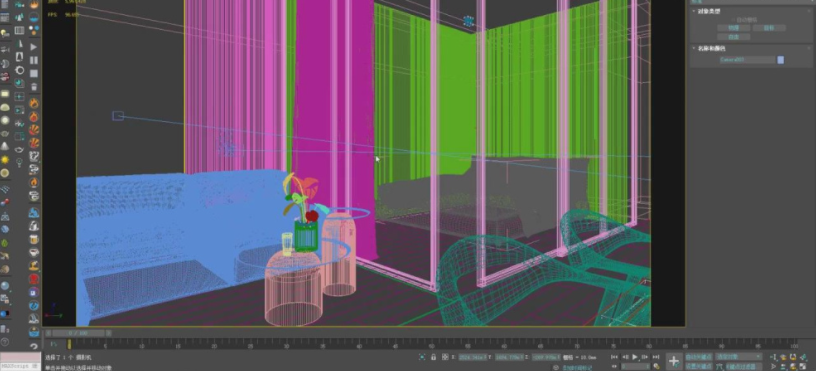Jump to the end frame

655,357
